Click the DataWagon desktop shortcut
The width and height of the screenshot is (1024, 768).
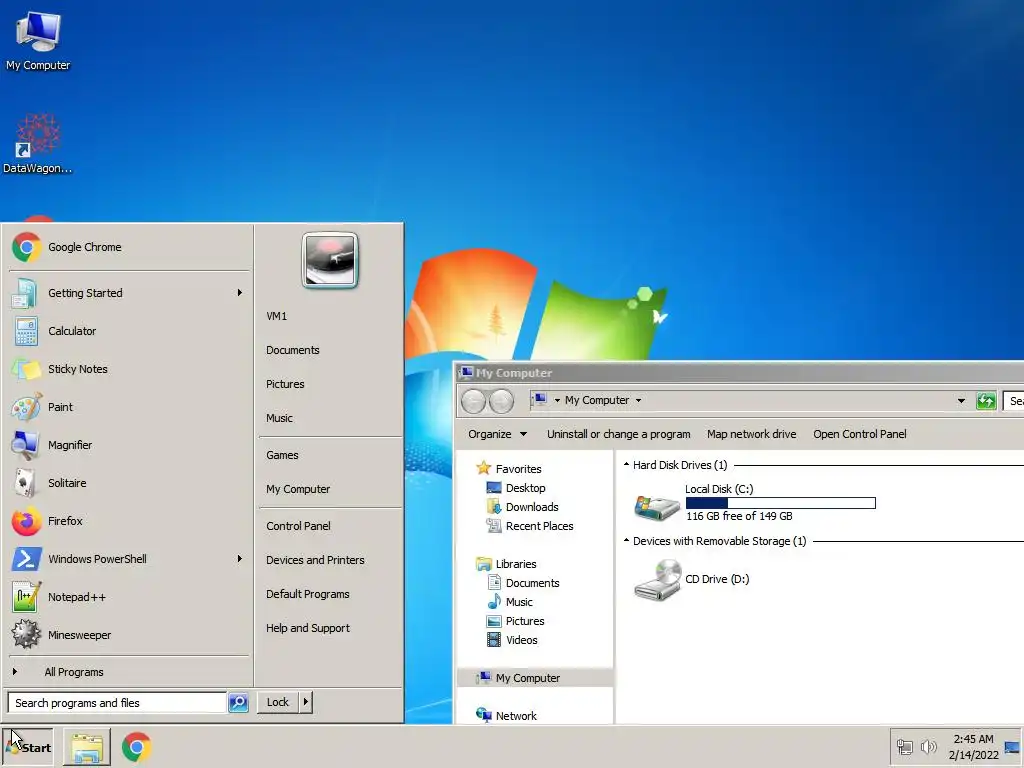coord(38,144)
